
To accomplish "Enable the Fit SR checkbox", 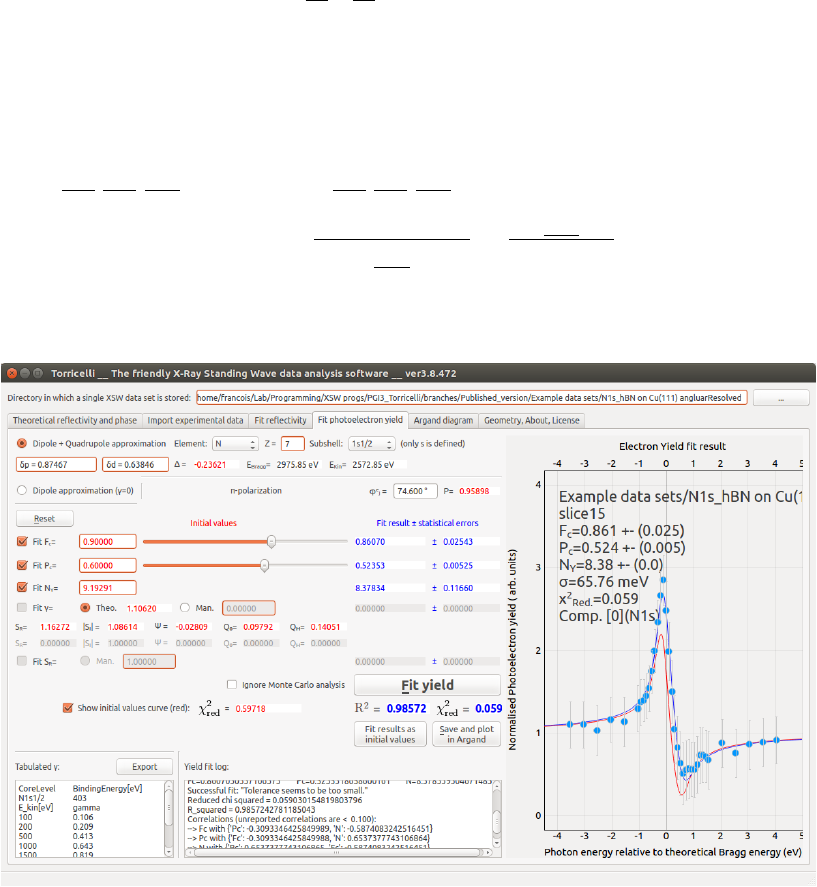I will coord(22,661).
